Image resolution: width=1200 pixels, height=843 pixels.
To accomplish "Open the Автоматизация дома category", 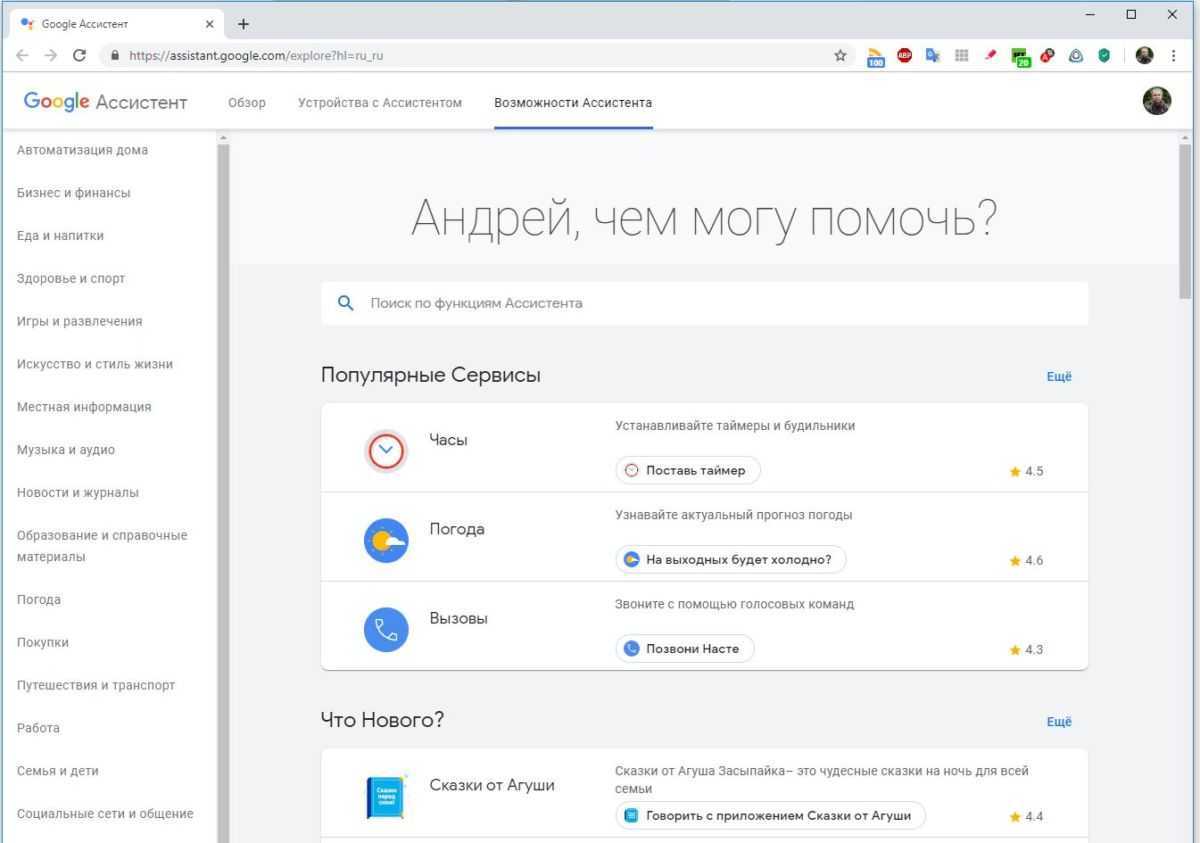I will point(82,150).
